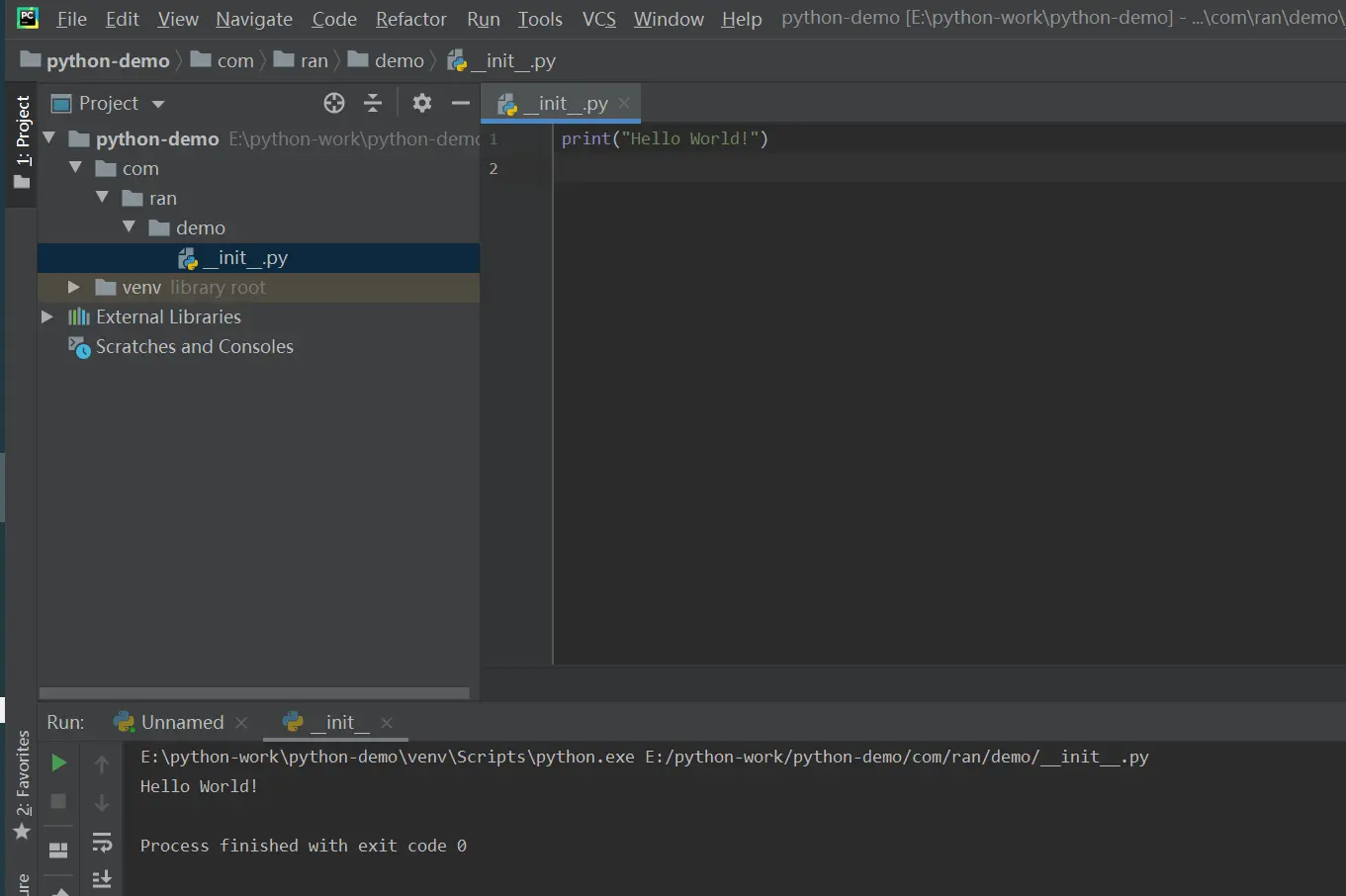Click "Process finished with exit code 0" text
This screenshot has width=1346, height=896.
[304, 846]
